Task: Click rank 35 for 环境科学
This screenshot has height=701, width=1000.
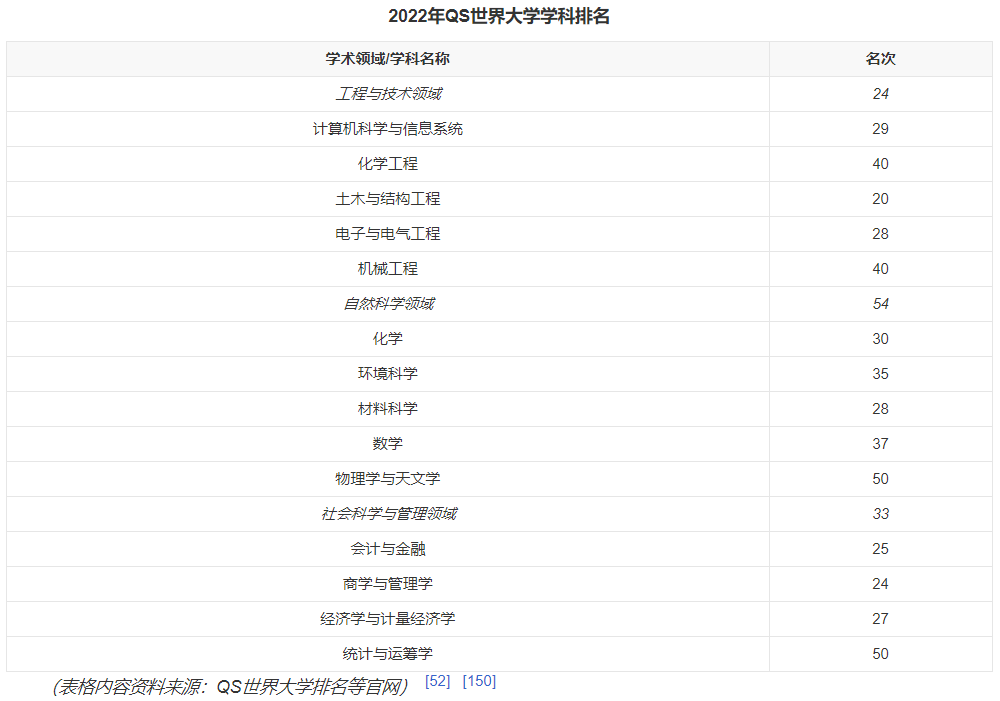Action: [881, 374]
